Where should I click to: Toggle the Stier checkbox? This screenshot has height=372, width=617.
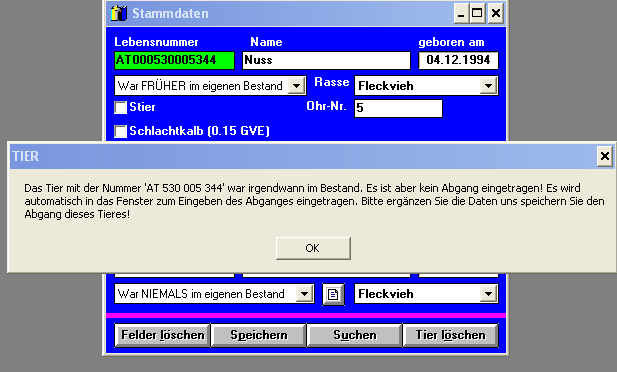click(120, 107)
